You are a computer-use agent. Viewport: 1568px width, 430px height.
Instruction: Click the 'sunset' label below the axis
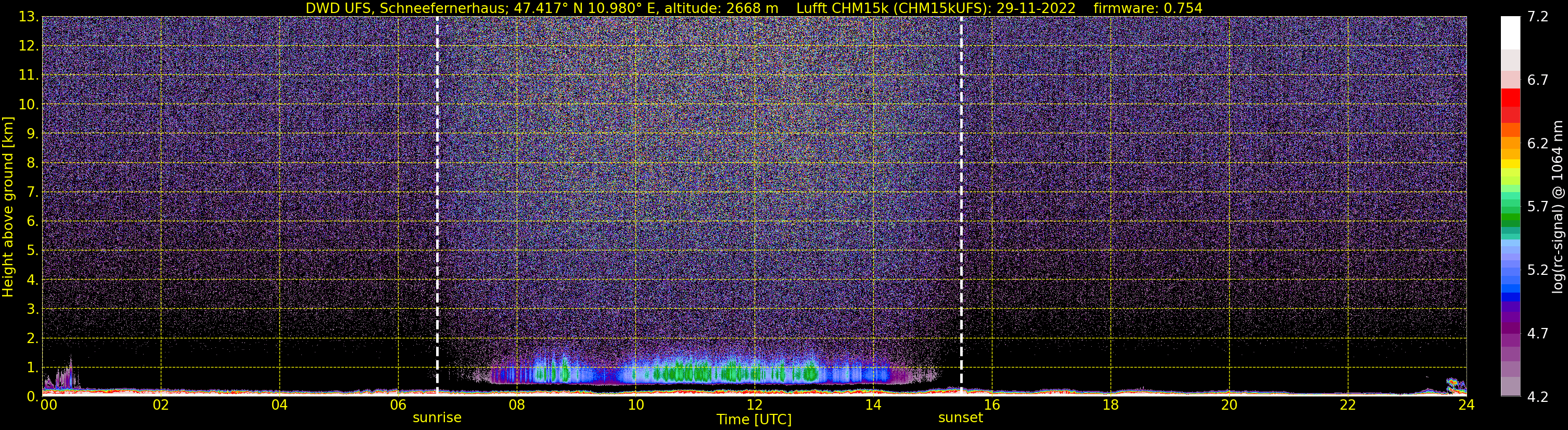coord(961,418)
